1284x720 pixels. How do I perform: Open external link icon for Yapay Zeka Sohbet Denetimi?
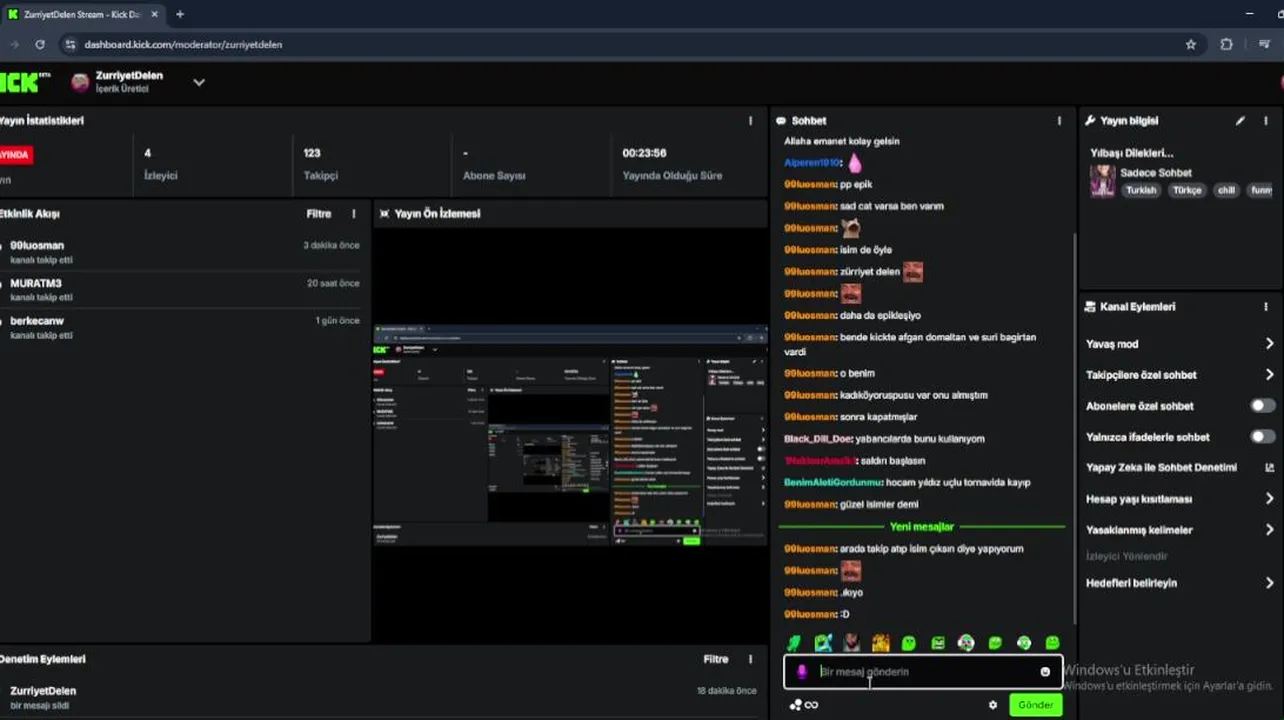[x=1269, y=468]
